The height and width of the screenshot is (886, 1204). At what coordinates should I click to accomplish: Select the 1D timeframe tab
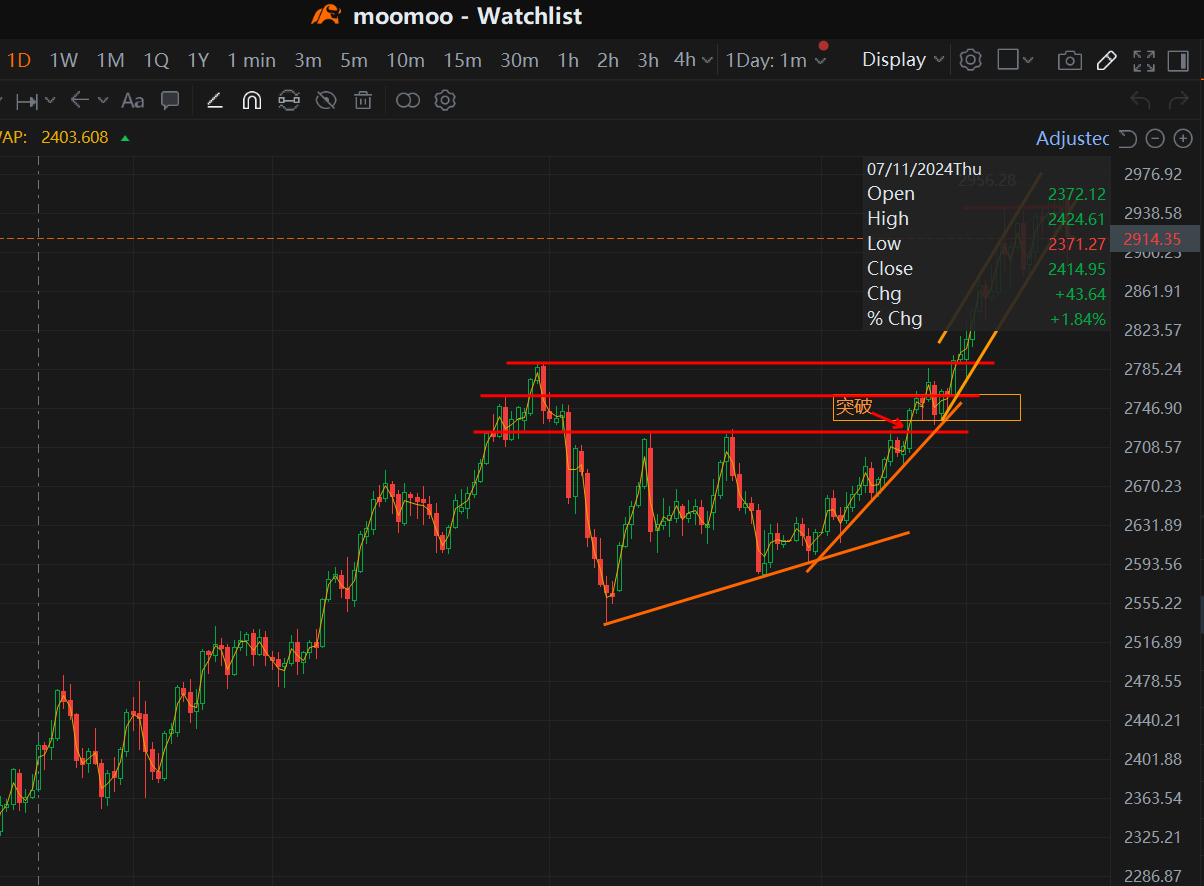tap(19, 60)
